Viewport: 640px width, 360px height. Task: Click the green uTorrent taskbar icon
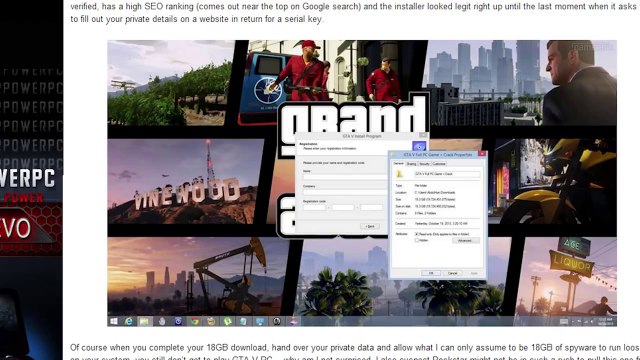click(227, 321)
